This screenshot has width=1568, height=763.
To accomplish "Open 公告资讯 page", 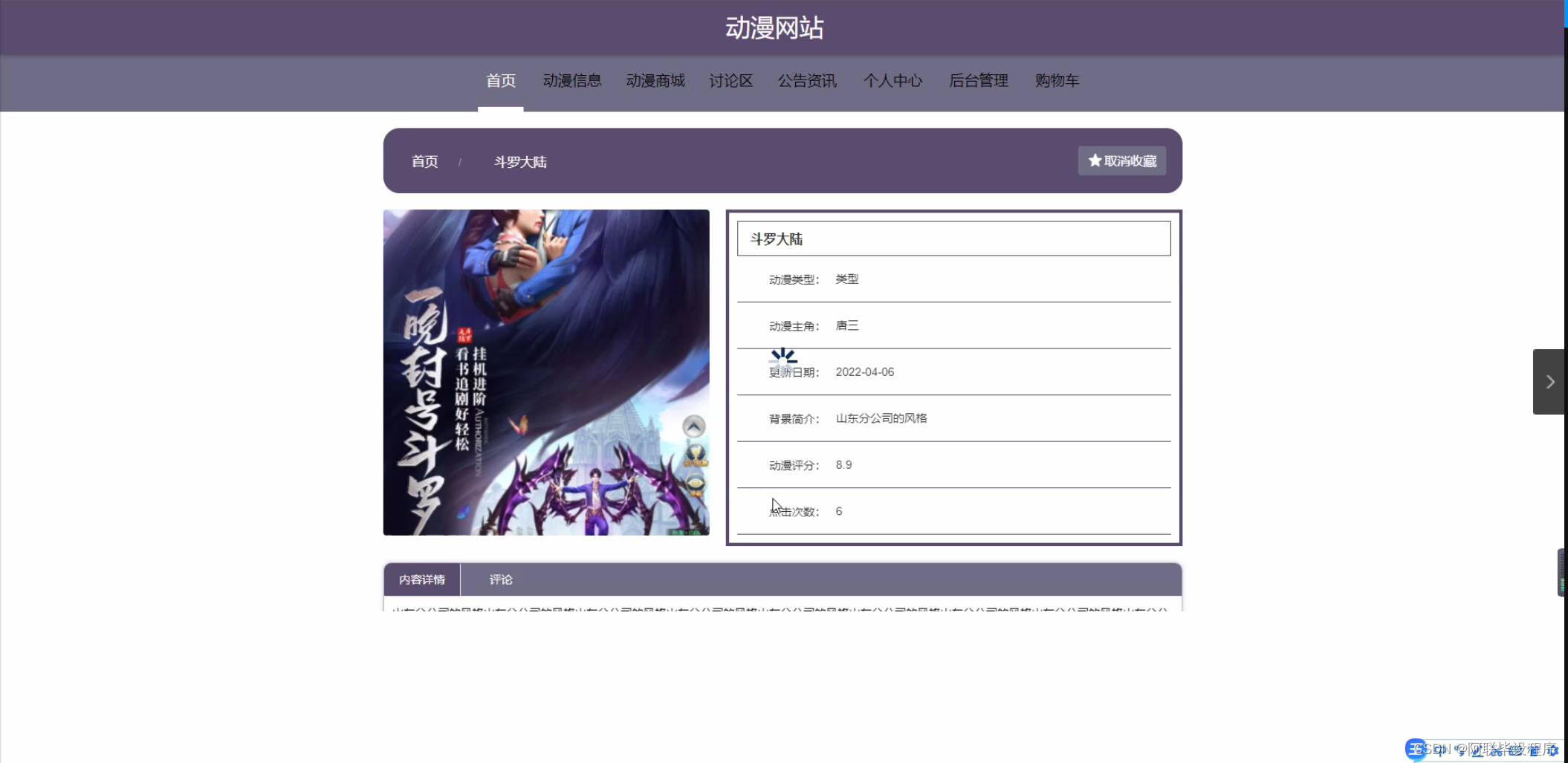I will (x=807, y=81).
